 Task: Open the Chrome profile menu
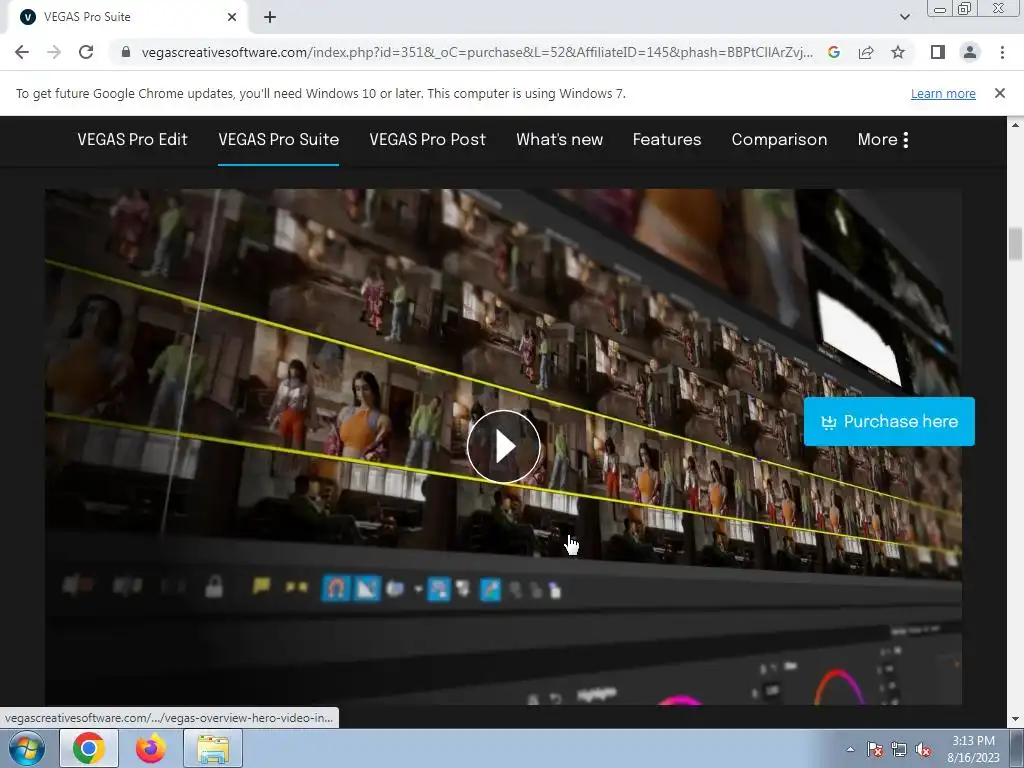coord(970,52)
